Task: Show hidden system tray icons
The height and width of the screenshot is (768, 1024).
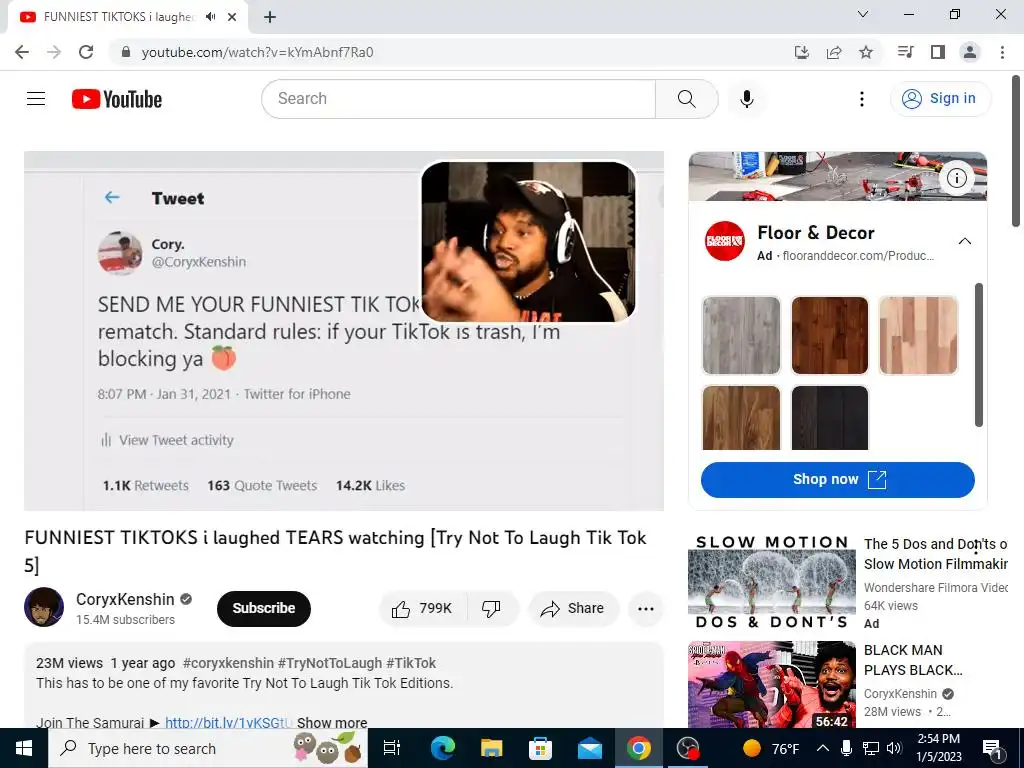Action: (x=823, y=748)
